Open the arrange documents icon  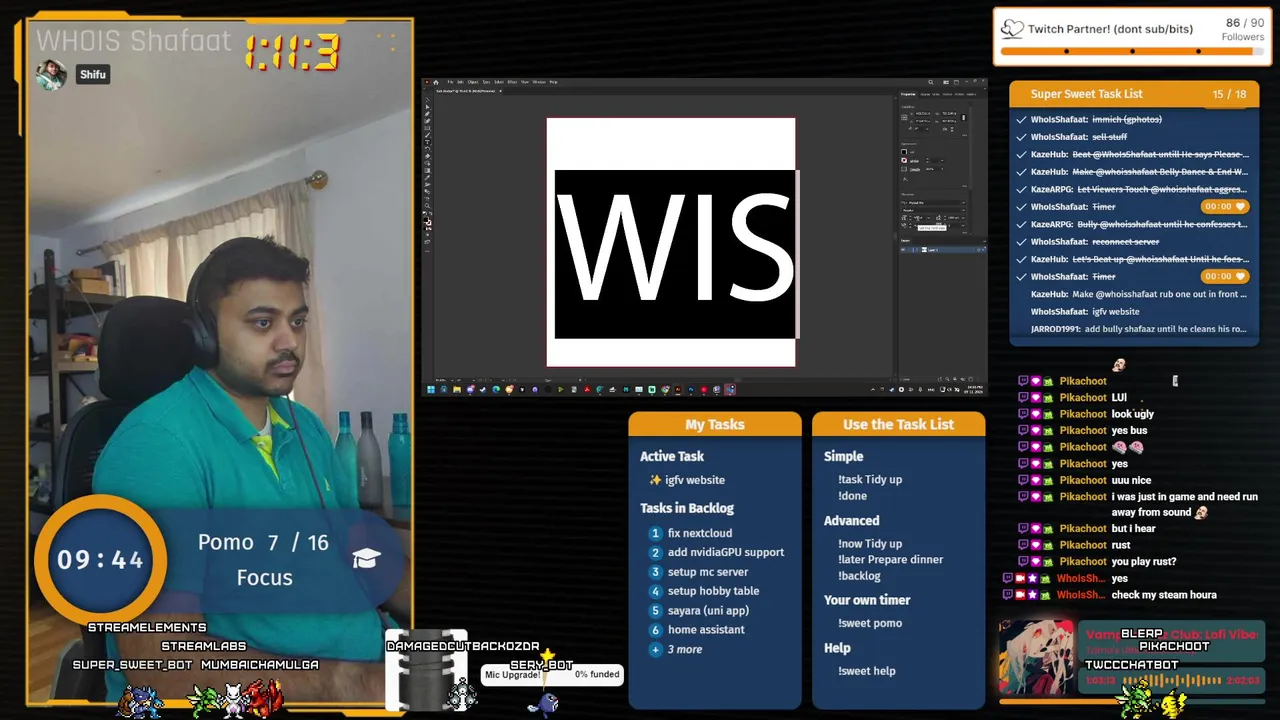point(946,82)
